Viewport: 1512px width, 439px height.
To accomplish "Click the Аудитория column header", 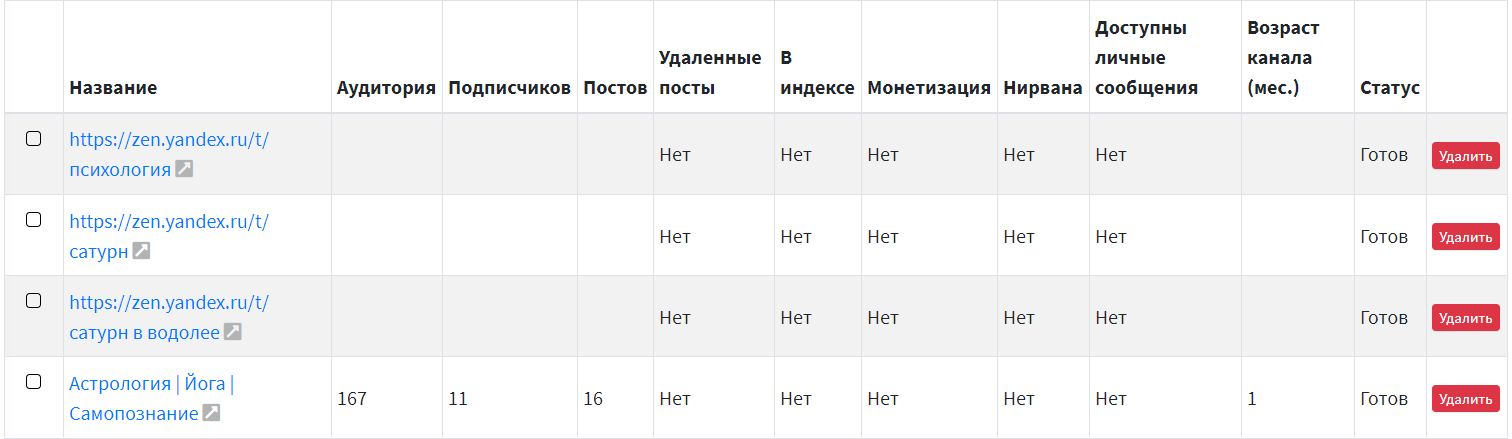I will (386, 88).
